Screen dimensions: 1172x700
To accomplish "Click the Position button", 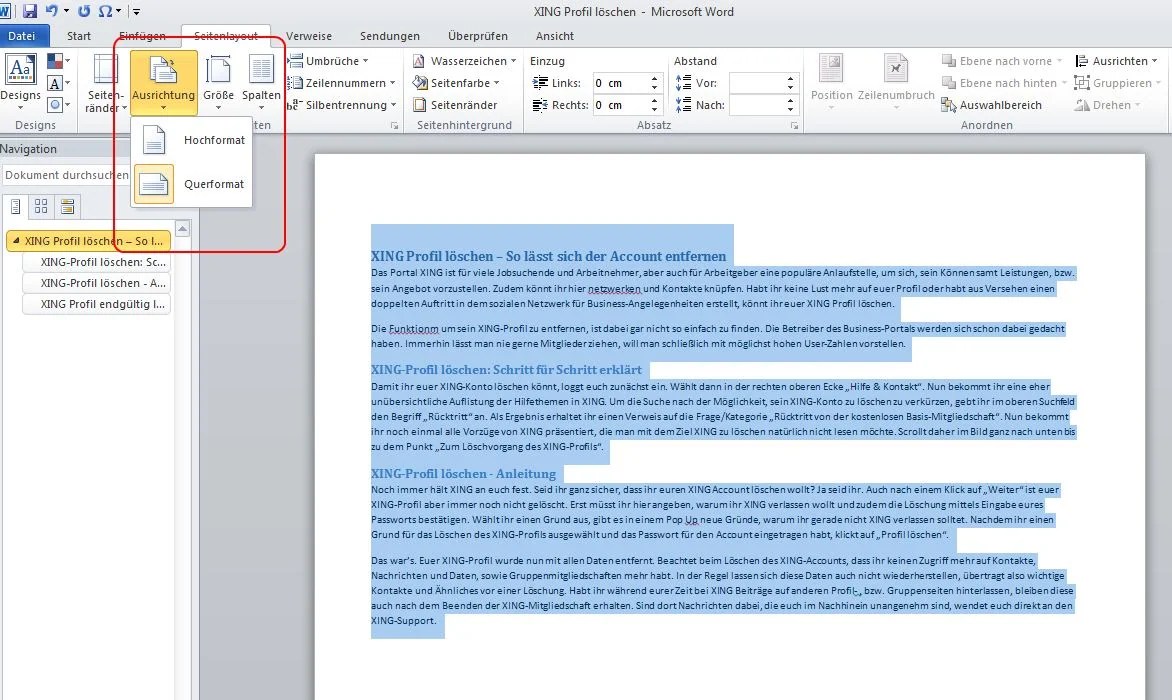I will pos(831,83).
